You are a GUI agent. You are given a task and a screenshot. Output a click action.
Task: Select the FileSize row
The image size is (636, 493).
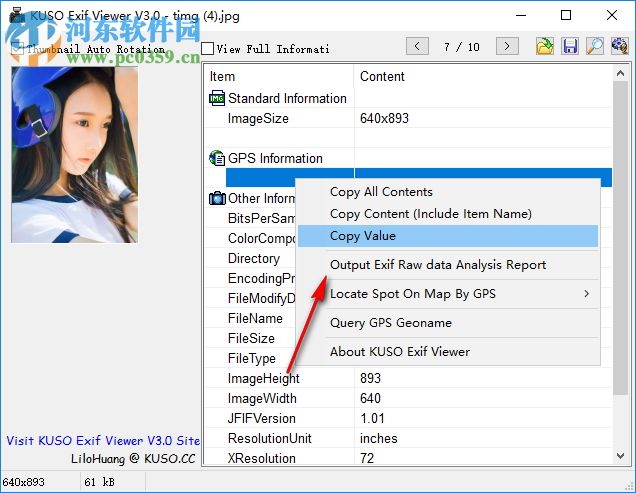coord(251,338)
